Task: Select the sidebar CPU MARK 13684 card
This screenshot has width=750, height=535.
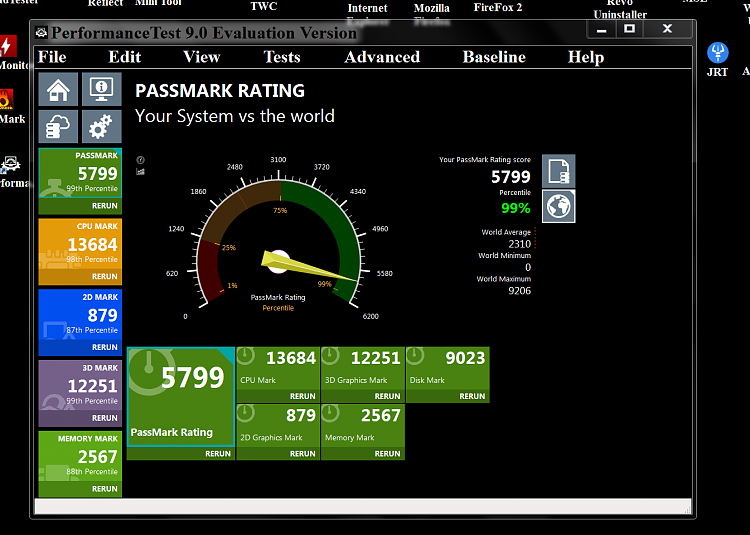Action: [x=80, y=244]
